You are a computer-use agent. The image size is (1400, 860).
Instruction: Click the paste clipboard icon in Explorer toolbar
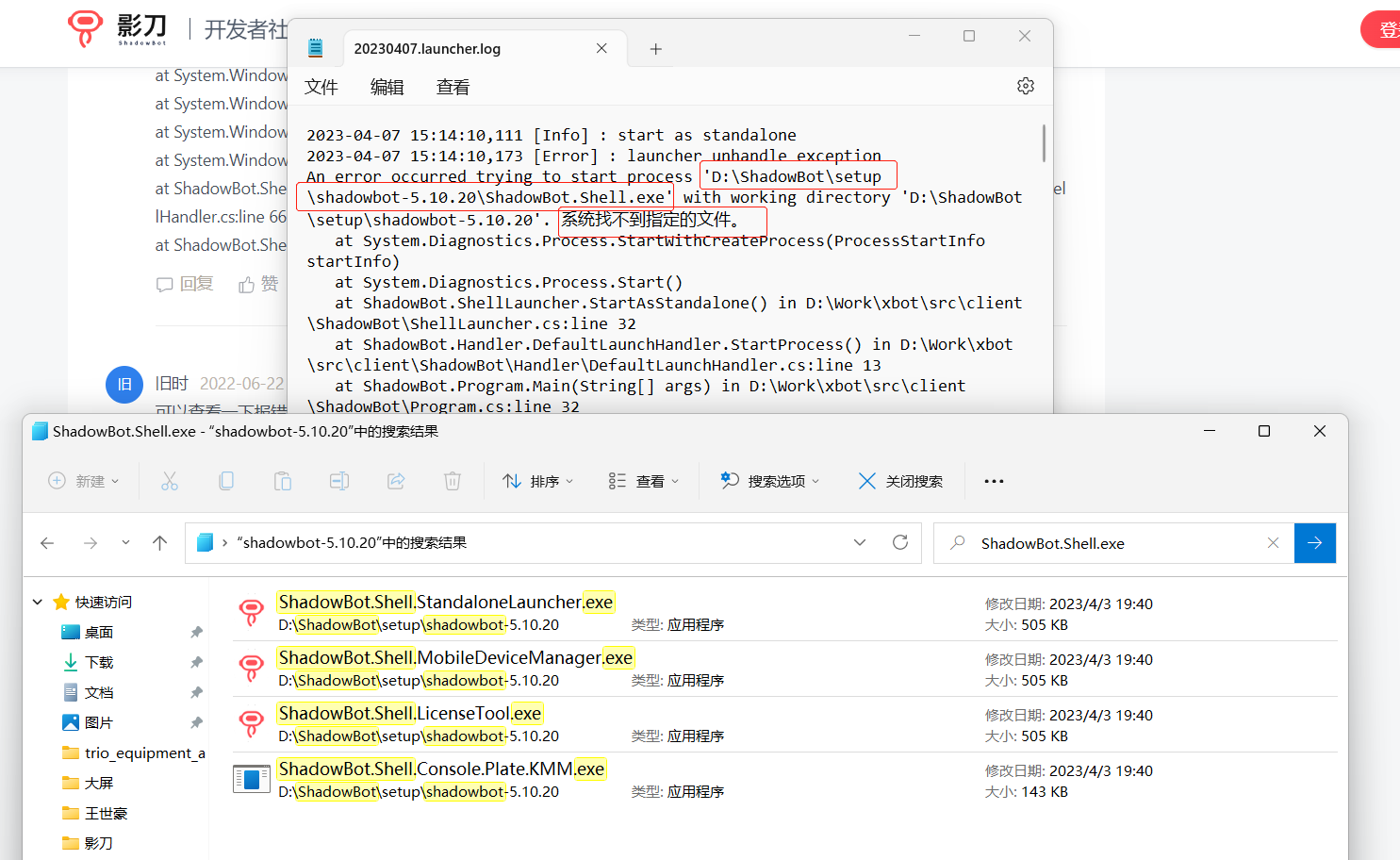283,481
